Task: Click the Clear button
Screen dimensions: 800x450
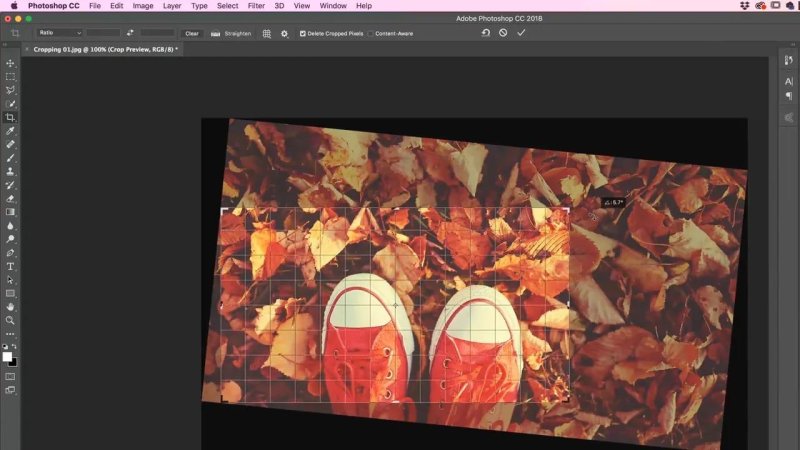Action: point(192,34)
